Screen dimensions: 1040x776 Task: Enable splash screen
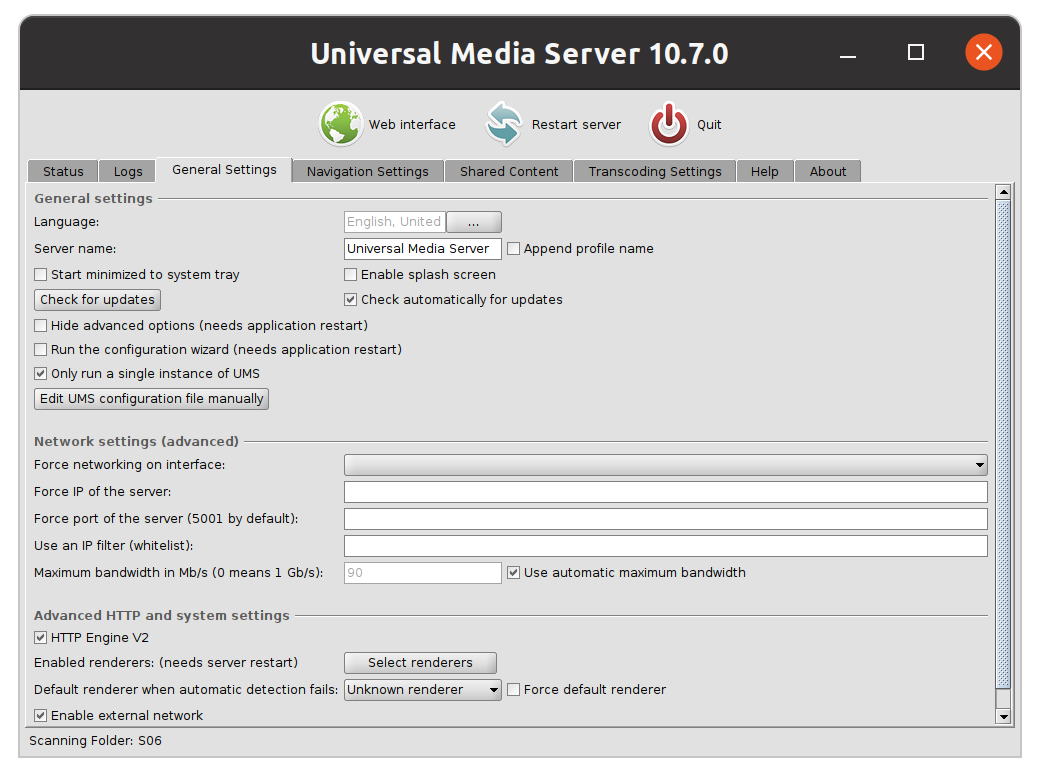tap(351, 274)
